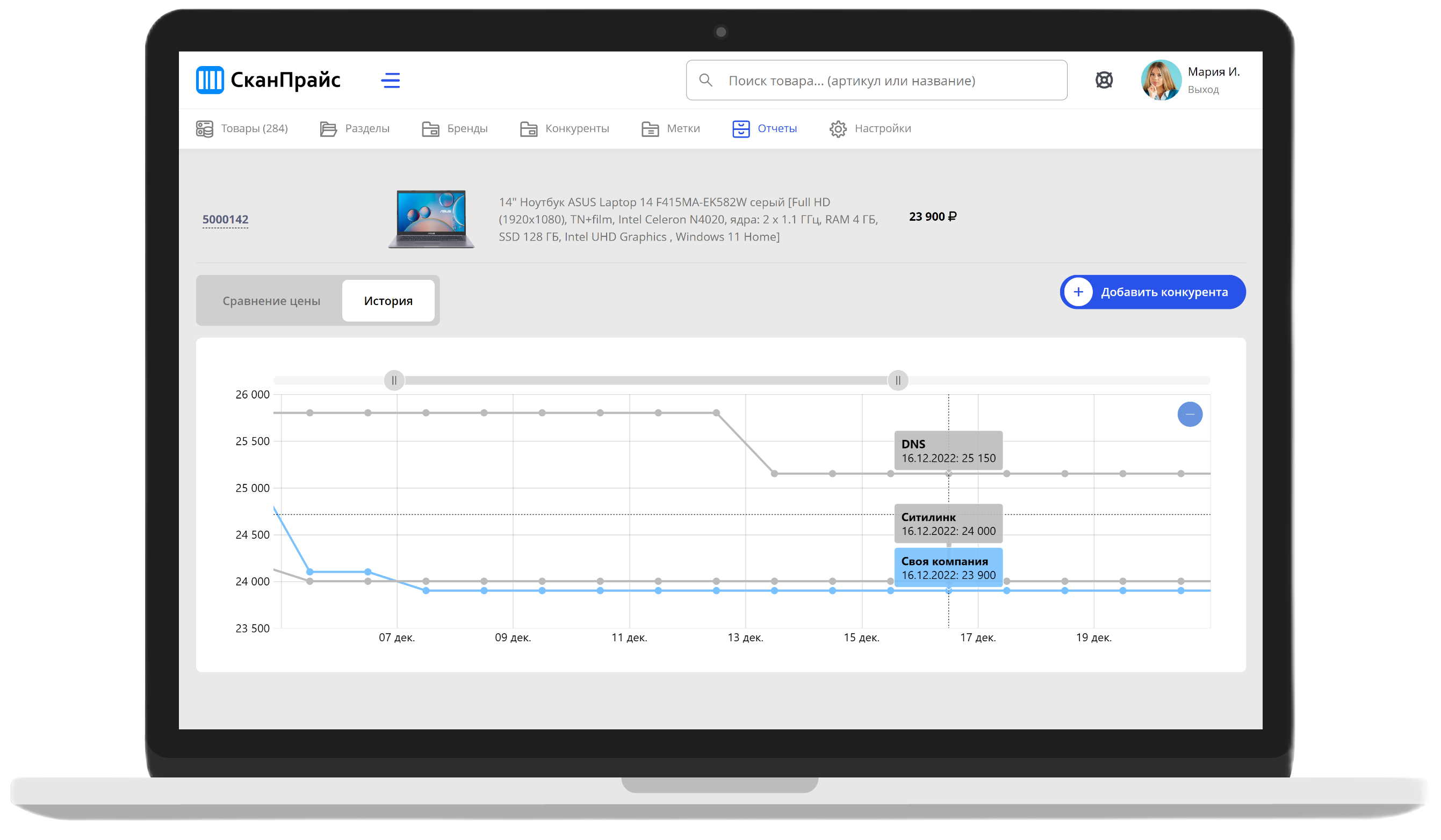The width and height of the screenshot is (1441, 840).
Task: Click the Своя компания 16.12.2022 tooltip
Action: [948, 568]
